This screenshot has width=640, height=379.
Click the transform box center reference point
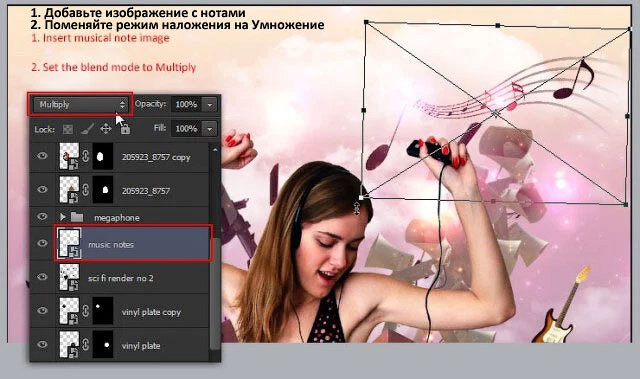(495, 113)
